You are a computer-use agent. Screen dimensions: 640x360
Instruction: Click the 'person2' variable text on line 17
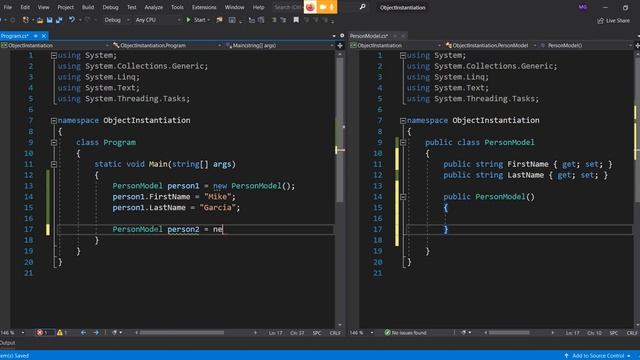(183, 229)
